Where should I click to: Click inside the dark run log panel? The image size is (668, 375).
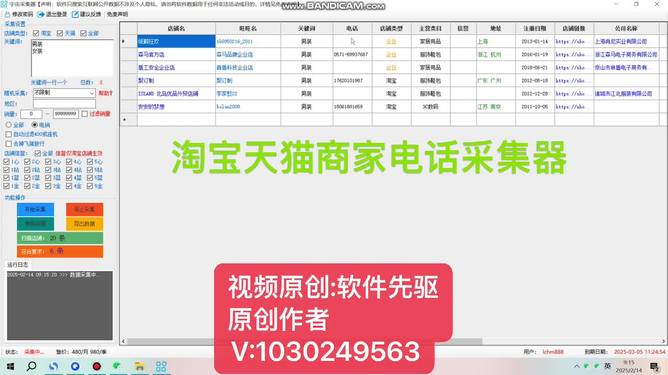(60, 305)
